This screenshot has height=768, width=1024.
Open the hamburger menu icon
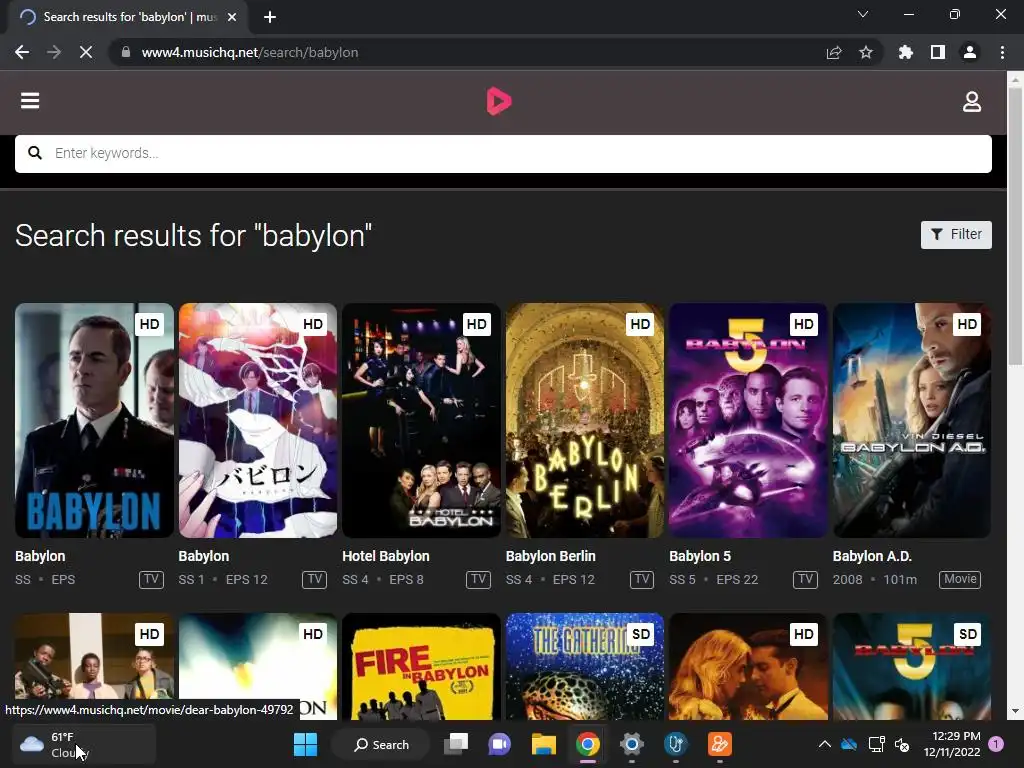tap(30, 101)
